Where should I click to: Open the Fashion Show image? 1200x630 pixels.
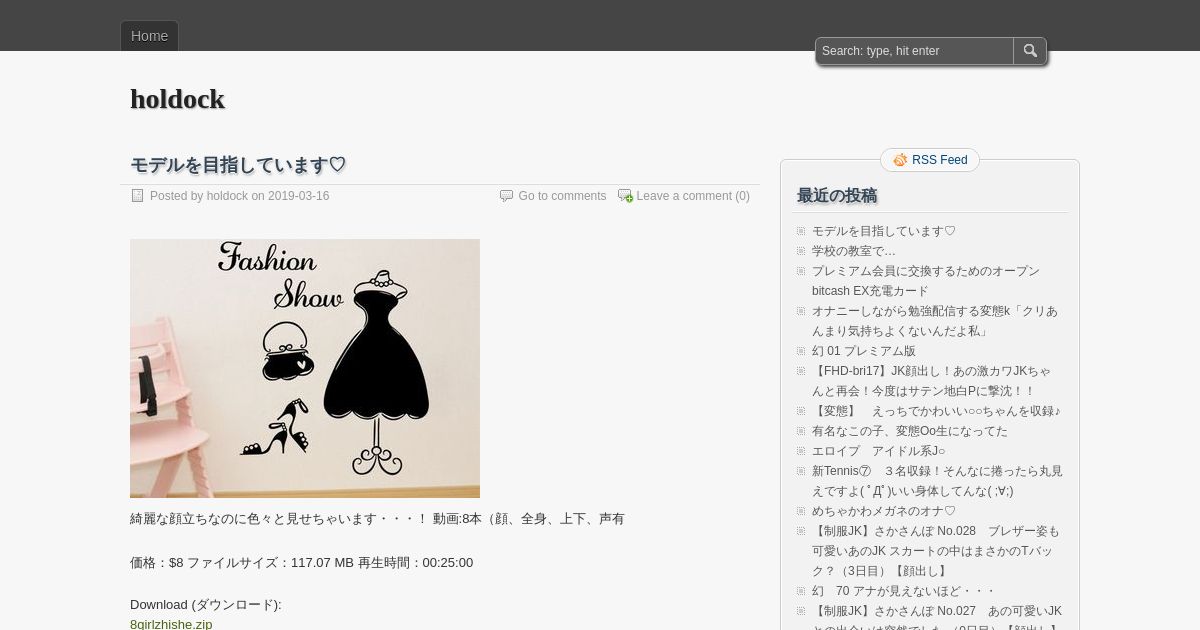[x=305, y=368]
